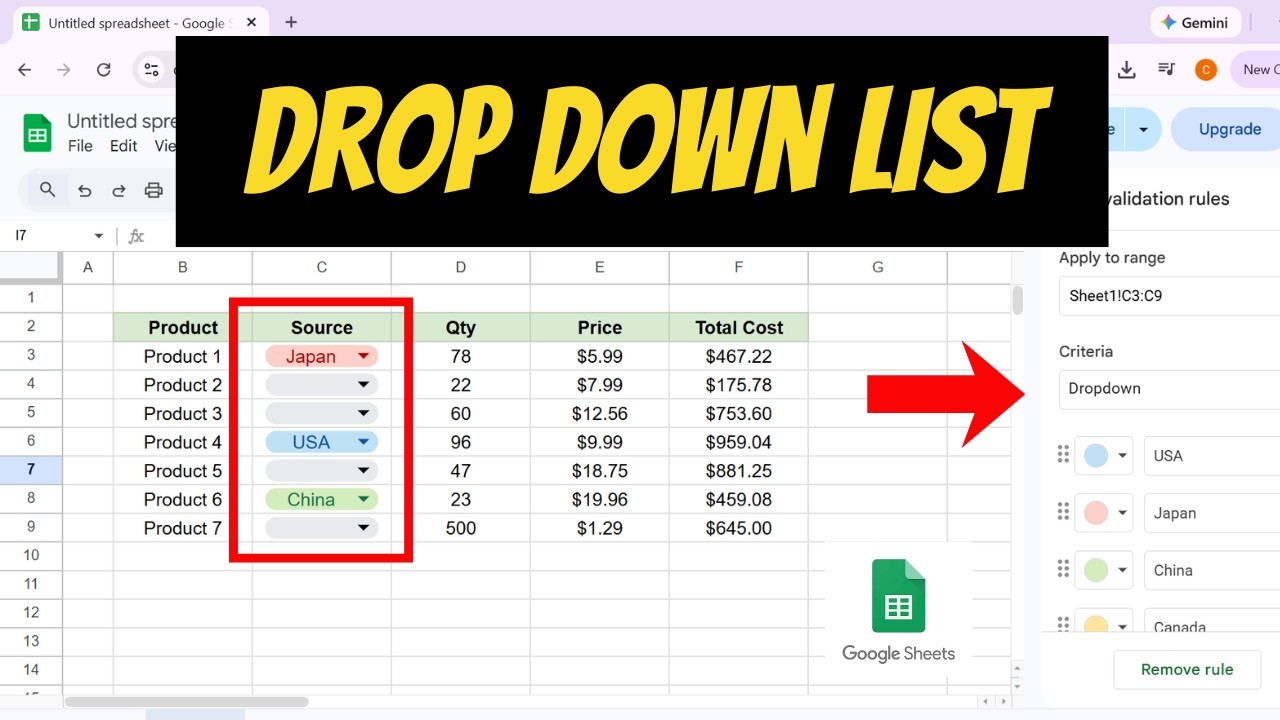Select column G header
This screenshot has width=1280, height=720.
pos(878,267)
